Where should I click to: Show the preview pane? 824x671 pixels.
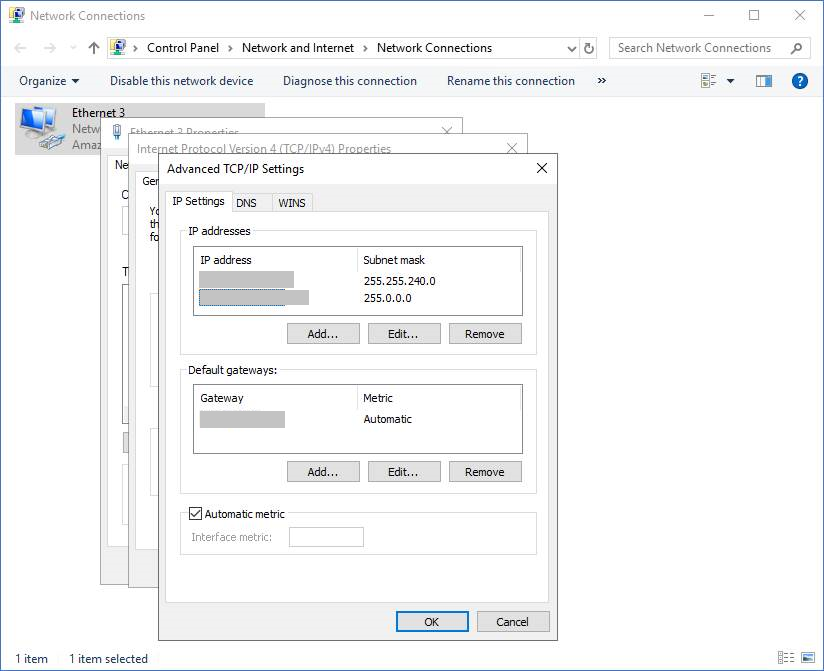pyautogui.click(x=764, y=81)
